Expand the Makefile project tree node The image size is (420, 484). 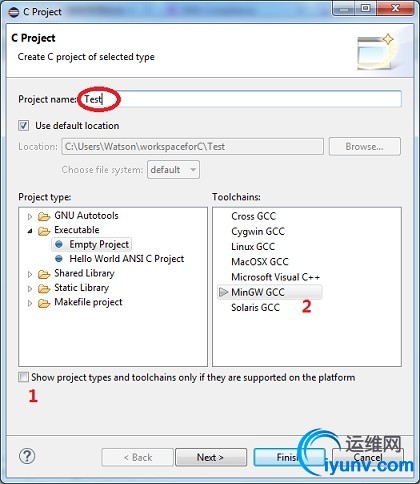pyautogui.click(x=30, y=303)
